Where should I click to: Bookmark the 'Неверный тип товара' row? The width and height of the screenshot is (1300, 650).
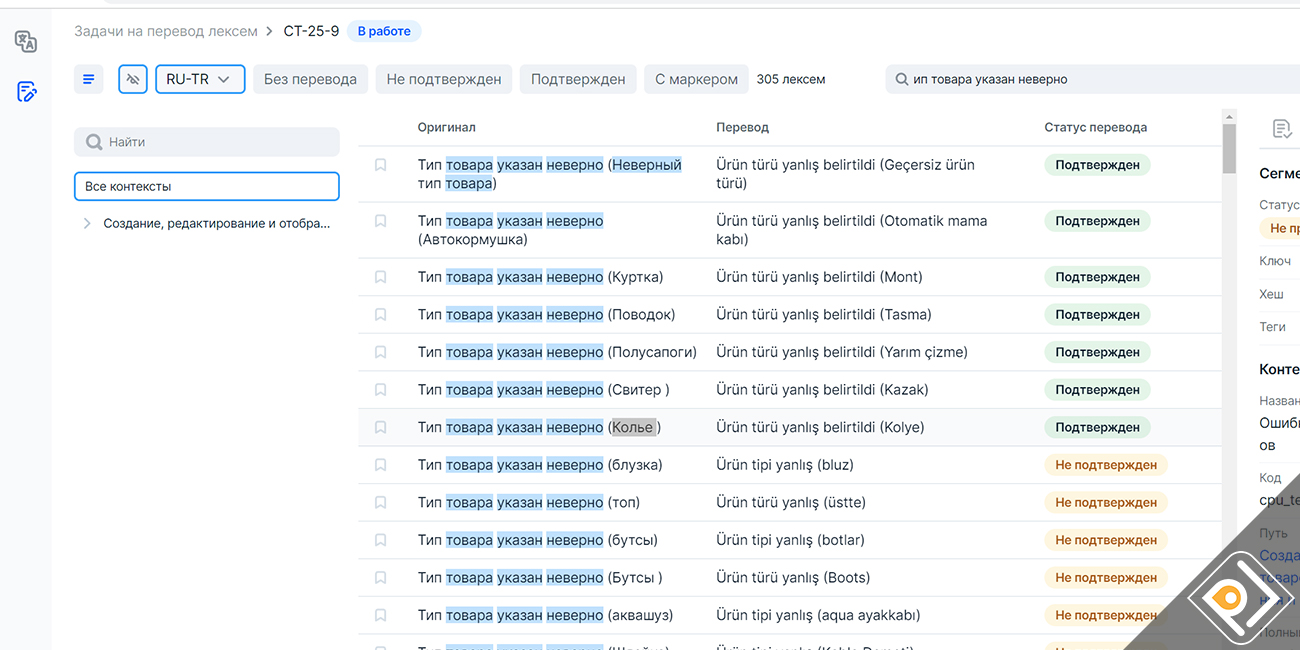pyautogui.click(x=381, y=165)
